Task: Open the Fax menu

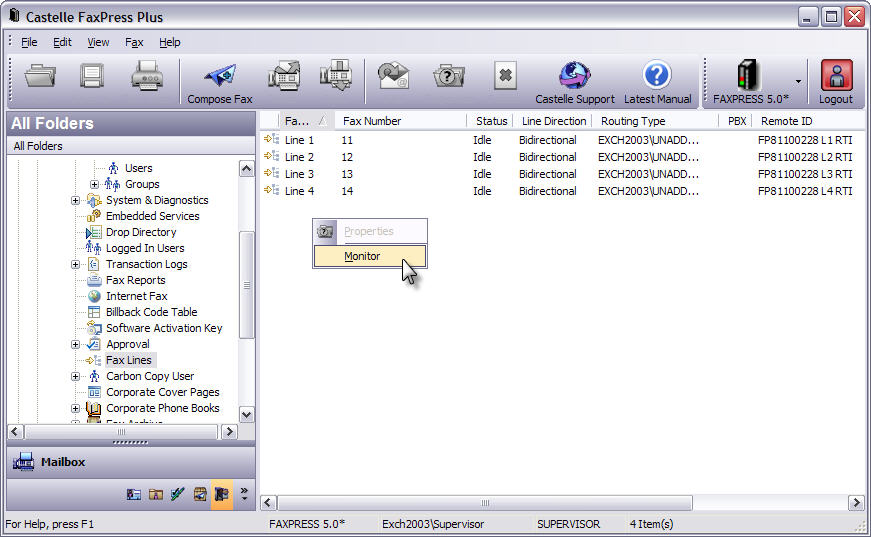Action: point(134,42)
